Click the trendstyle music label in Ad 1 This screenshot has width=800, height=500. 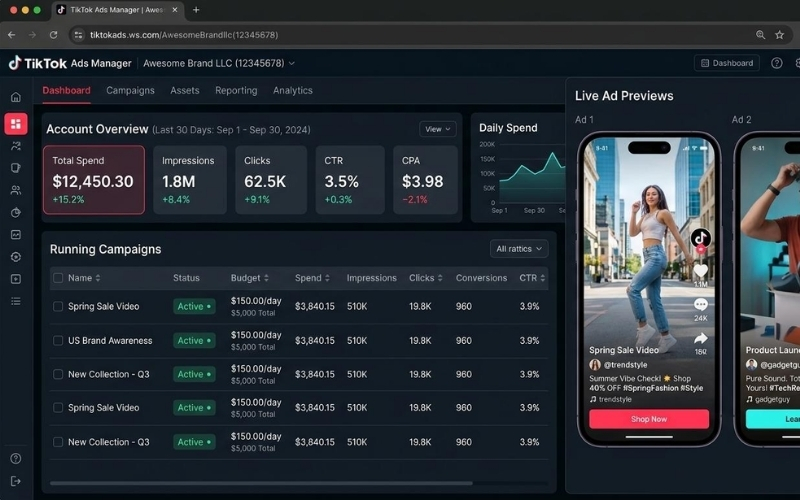click(615, 399)
